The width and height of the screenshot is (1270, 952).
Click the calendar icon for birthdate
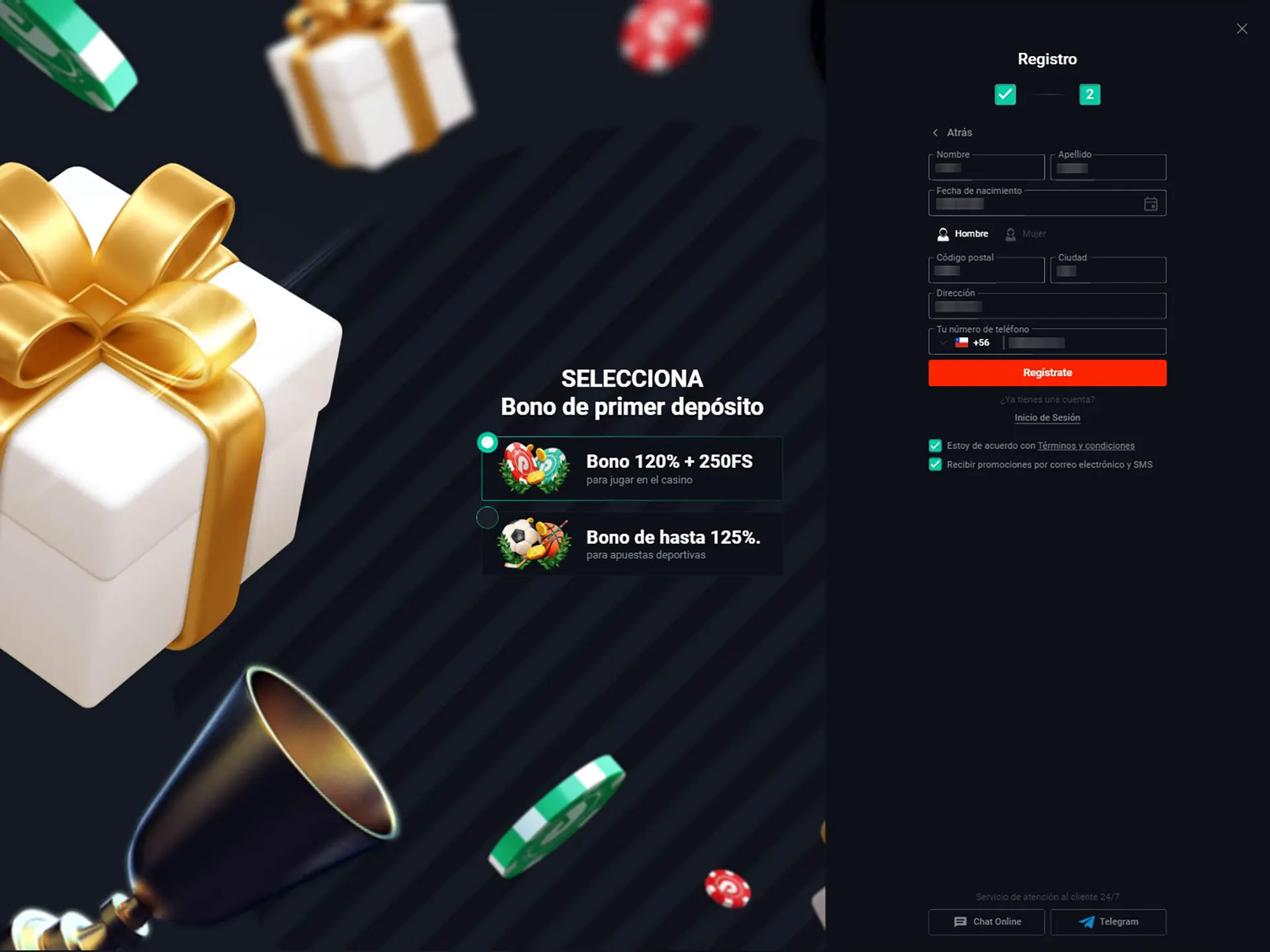pyautogui.click(x=1151, y=203)
